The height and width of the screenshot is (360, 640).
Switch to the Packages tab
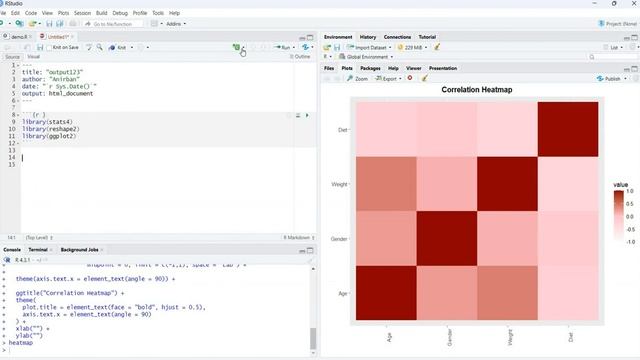[x=370, y=69]
